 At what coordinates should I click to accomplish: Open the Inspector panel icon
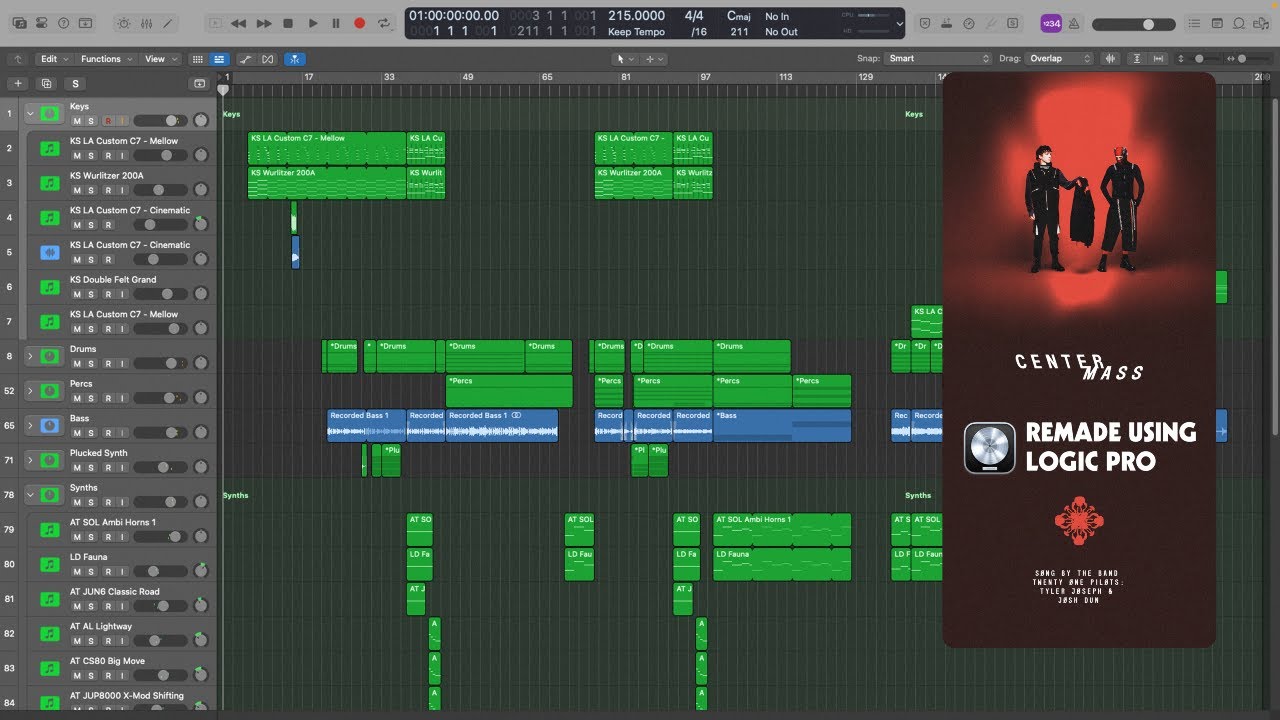pyautogui.click(x=42, y=23)
